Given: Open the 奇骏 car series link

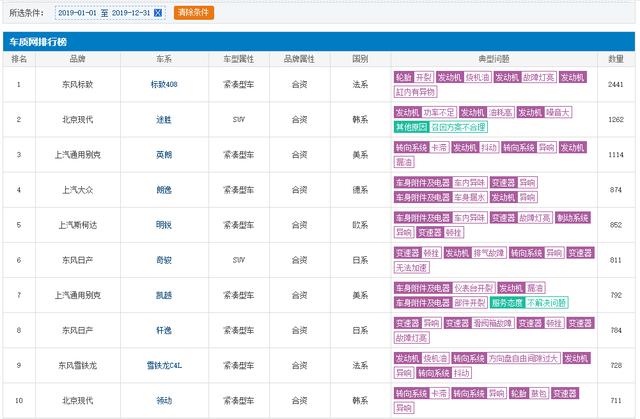Looking at the screenshot, I should click(x=164, y=260).
